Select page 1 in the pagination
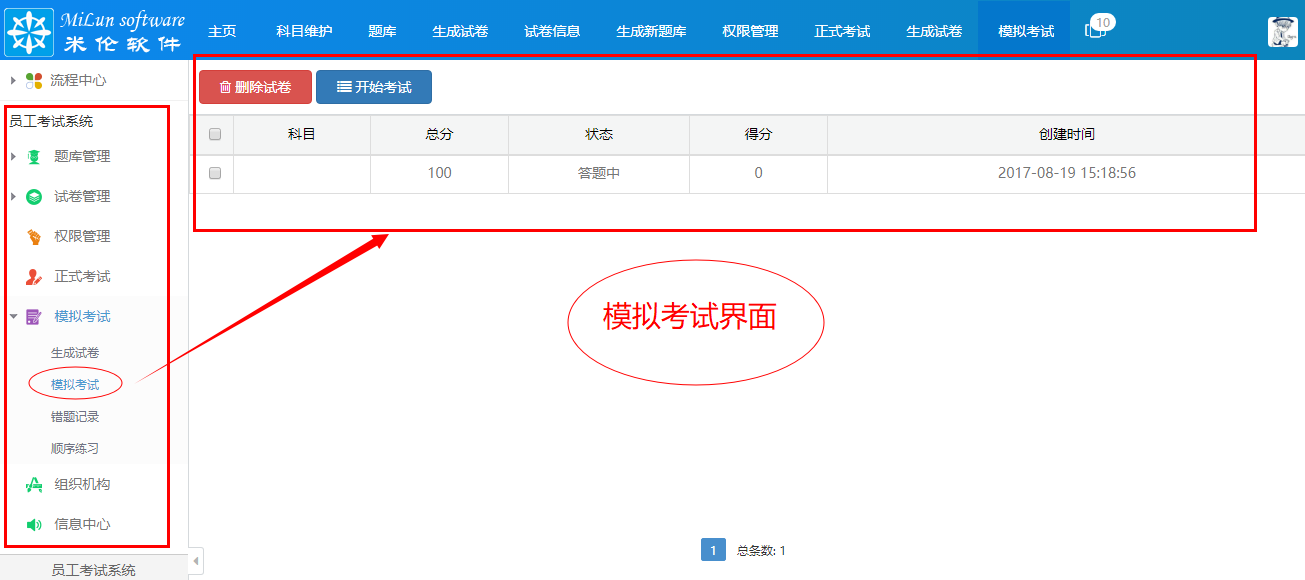 (712, 550)
